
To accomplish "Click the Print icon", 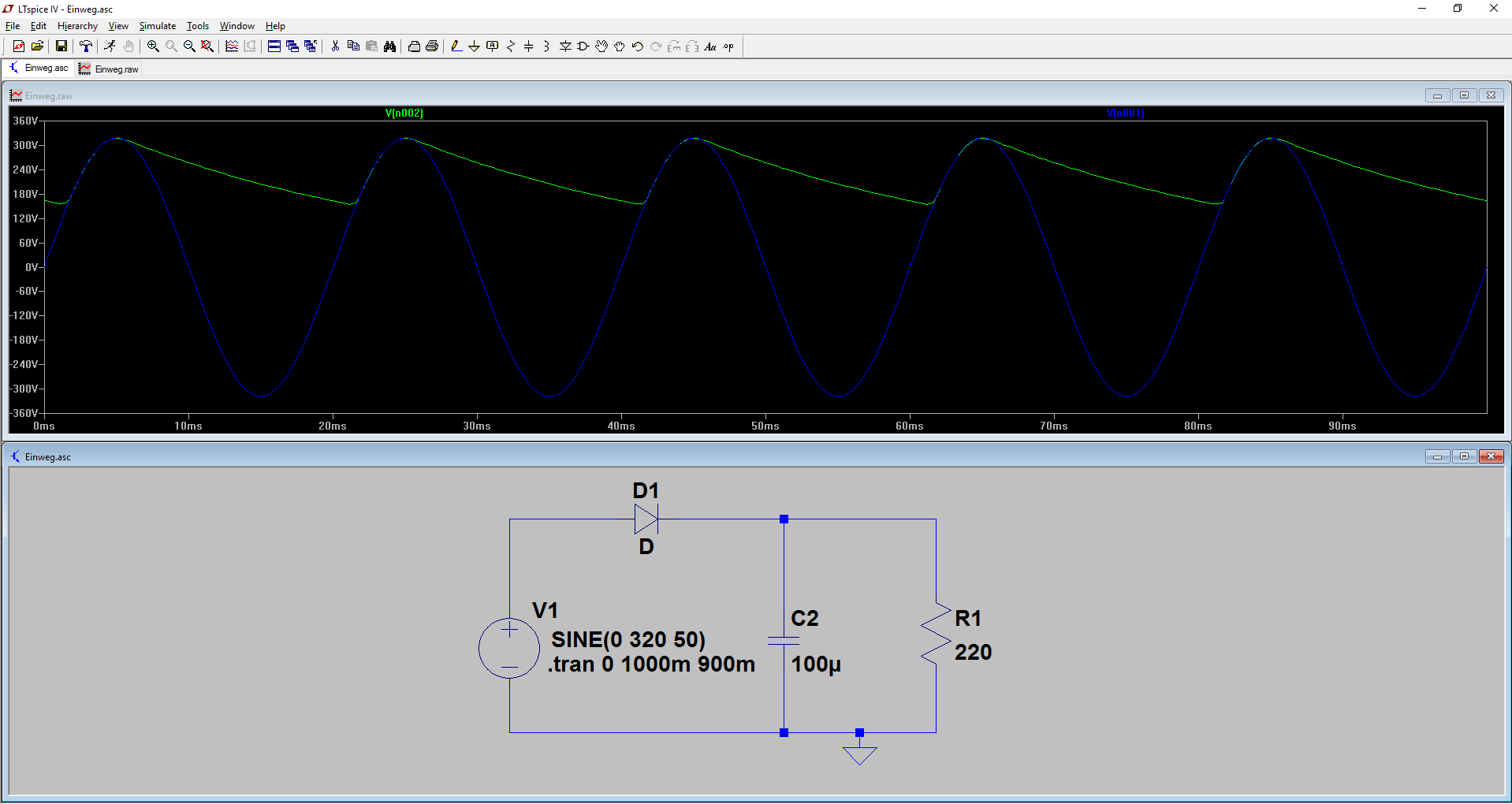I will pyautogui.click(x=432, y=47).
